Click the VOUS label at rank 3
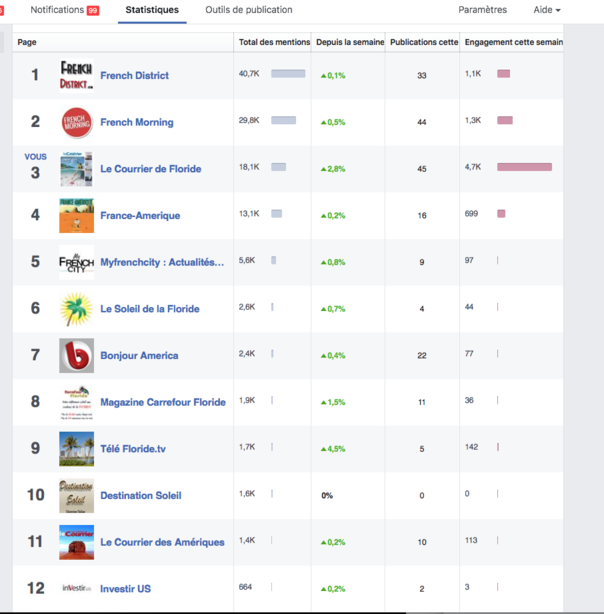The image size is (604, 614). [35, 157]
